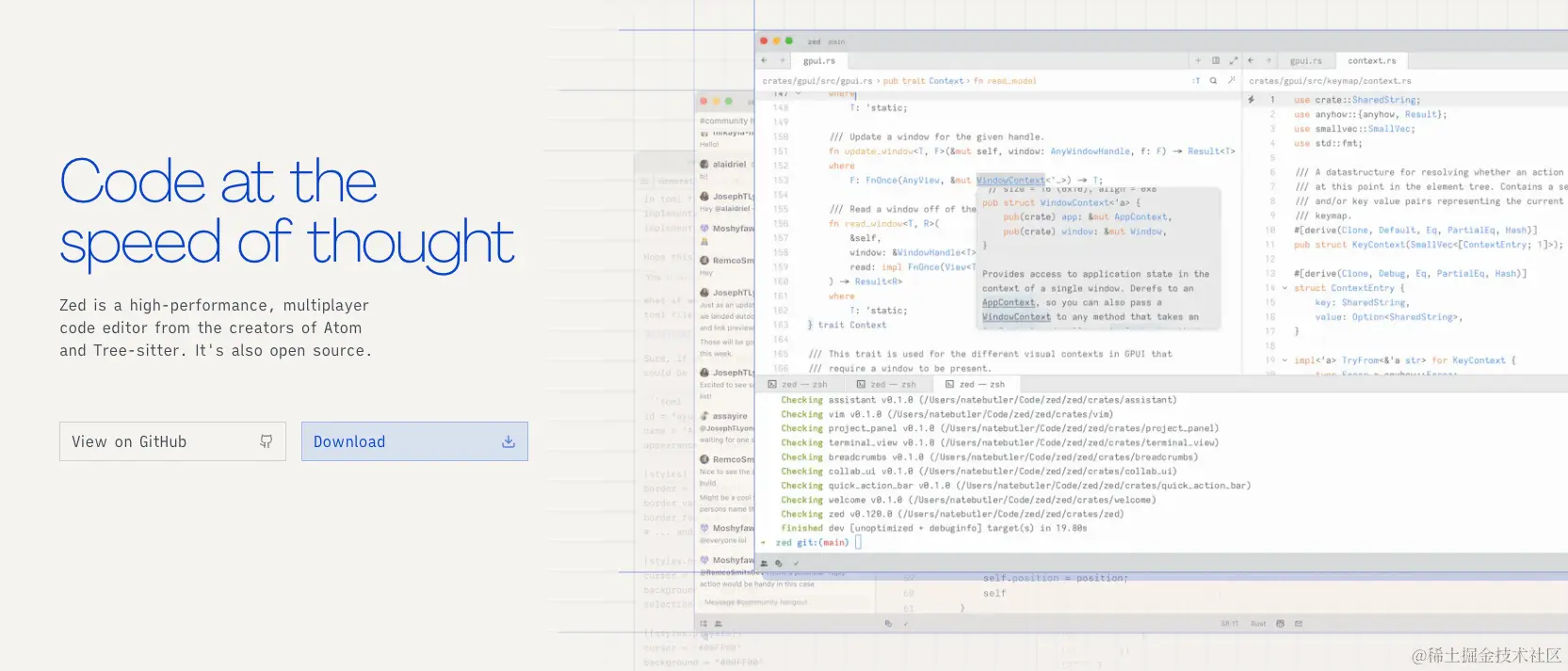Select the first 'zed — zsh' terminal tab

[x=798, y=385]
